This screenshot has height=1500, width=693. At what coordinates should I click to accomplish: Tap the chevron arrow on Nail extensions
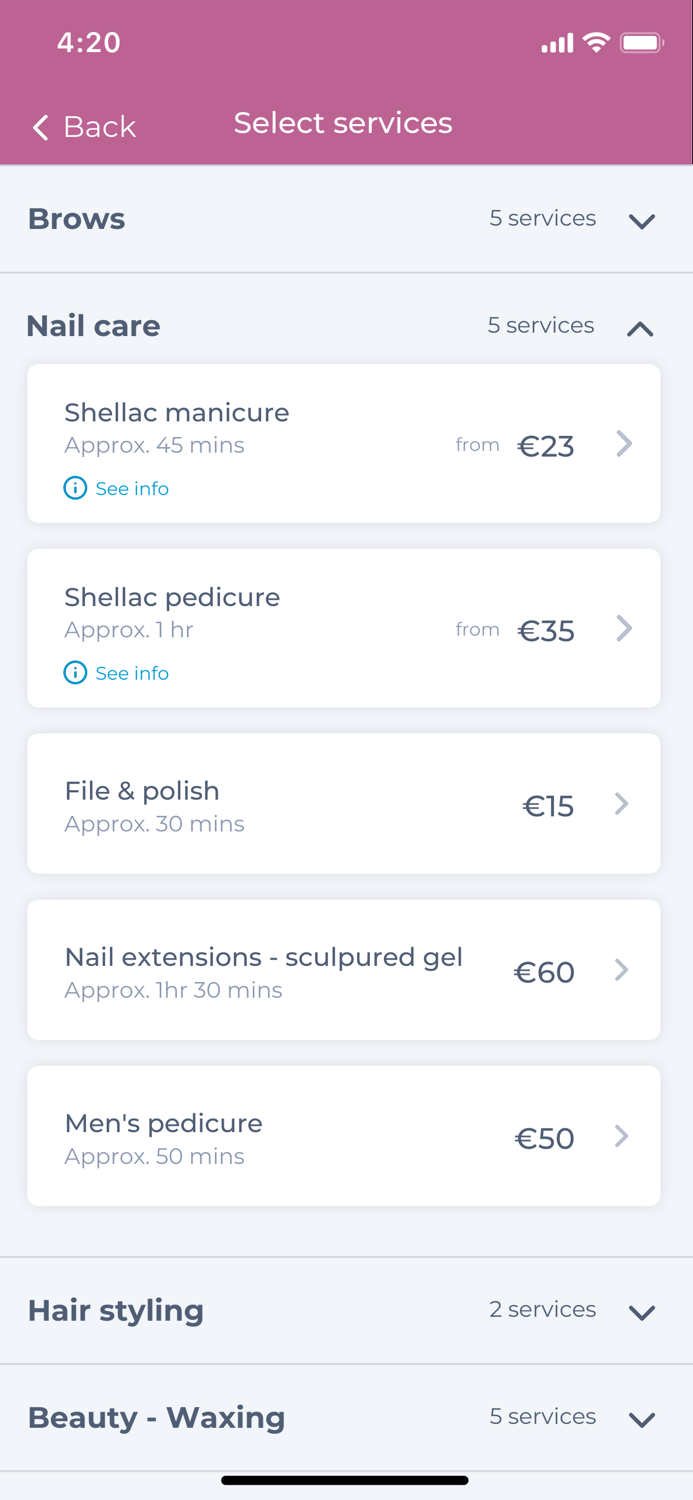[621, 970]
